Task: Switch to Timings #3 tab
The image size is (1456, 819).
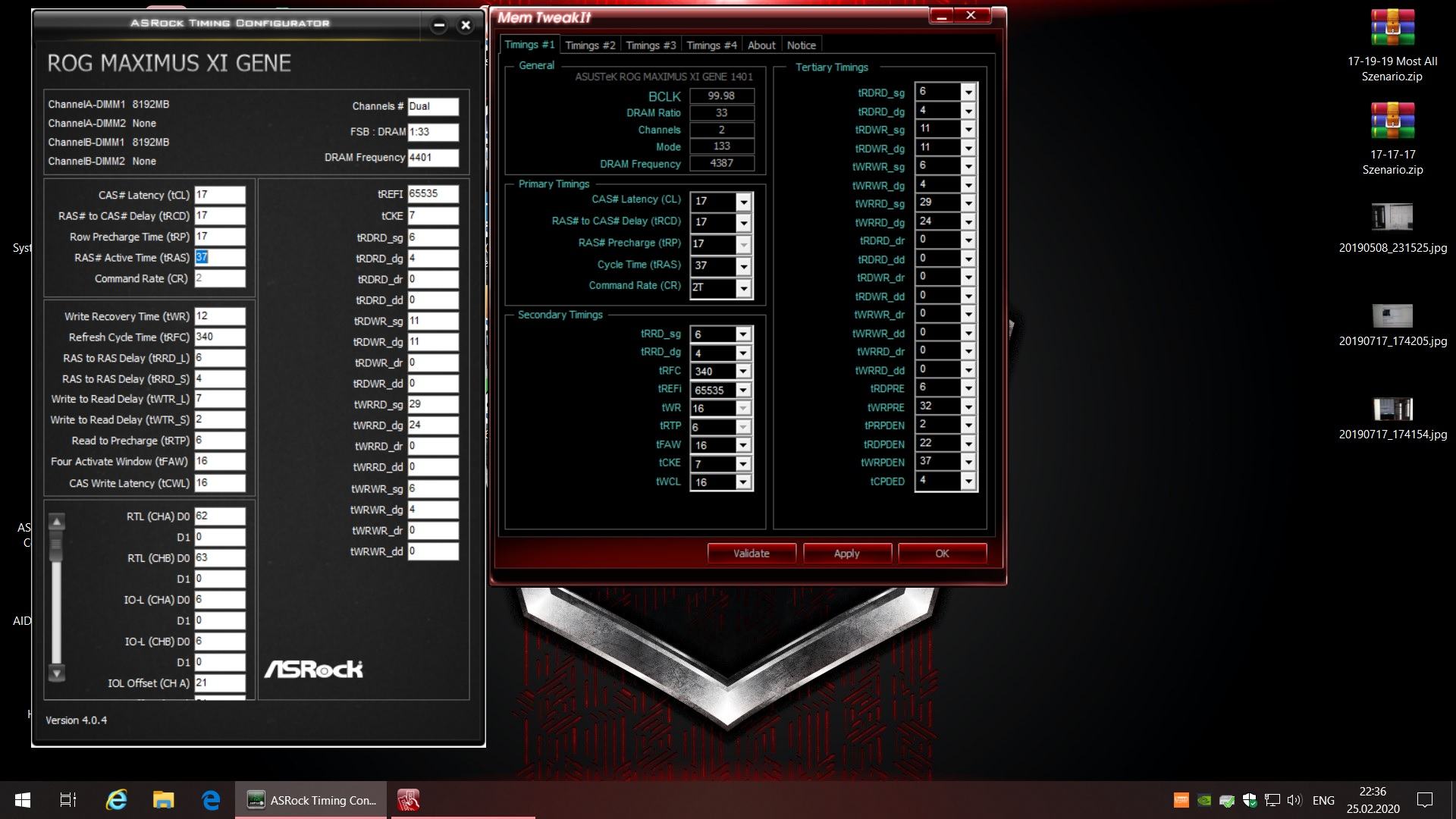Action: click(x=651, y=45)
